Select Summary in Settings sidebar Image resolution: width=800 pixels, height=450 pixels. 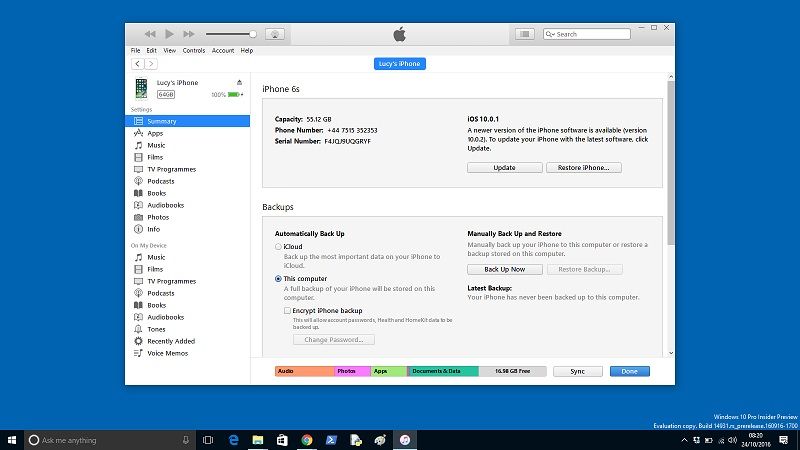pyautogui.click(x=187, y=121)
